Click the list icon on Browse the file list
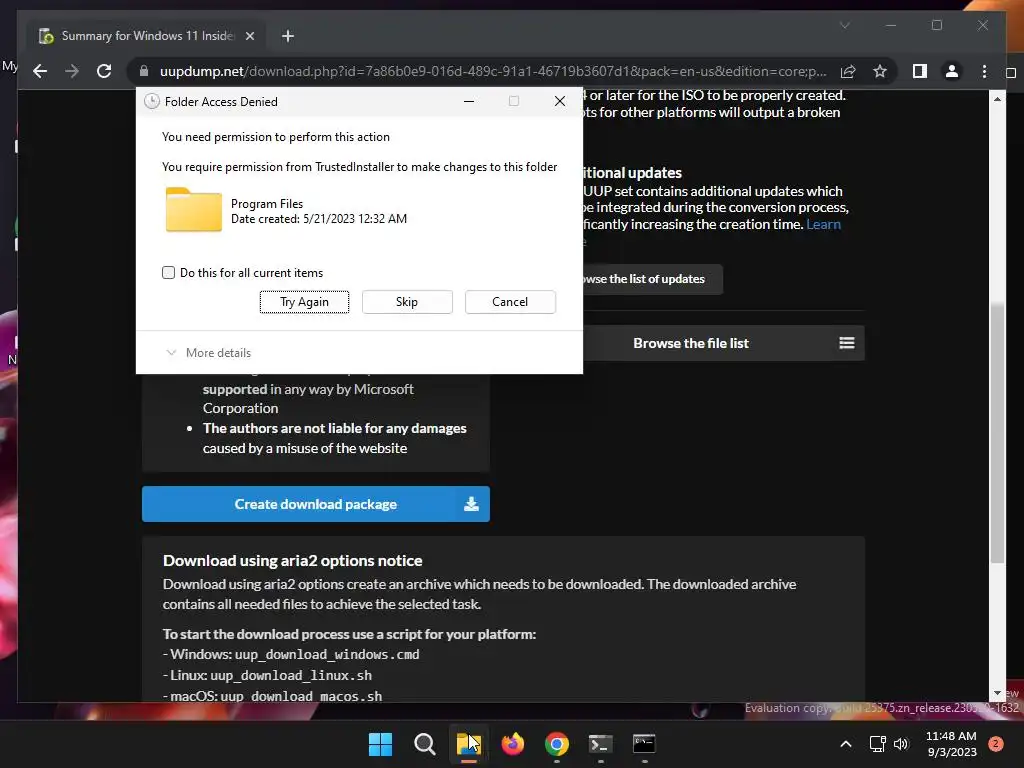The height and width of the screenshot is (768, 1024). tap(847, 343)
